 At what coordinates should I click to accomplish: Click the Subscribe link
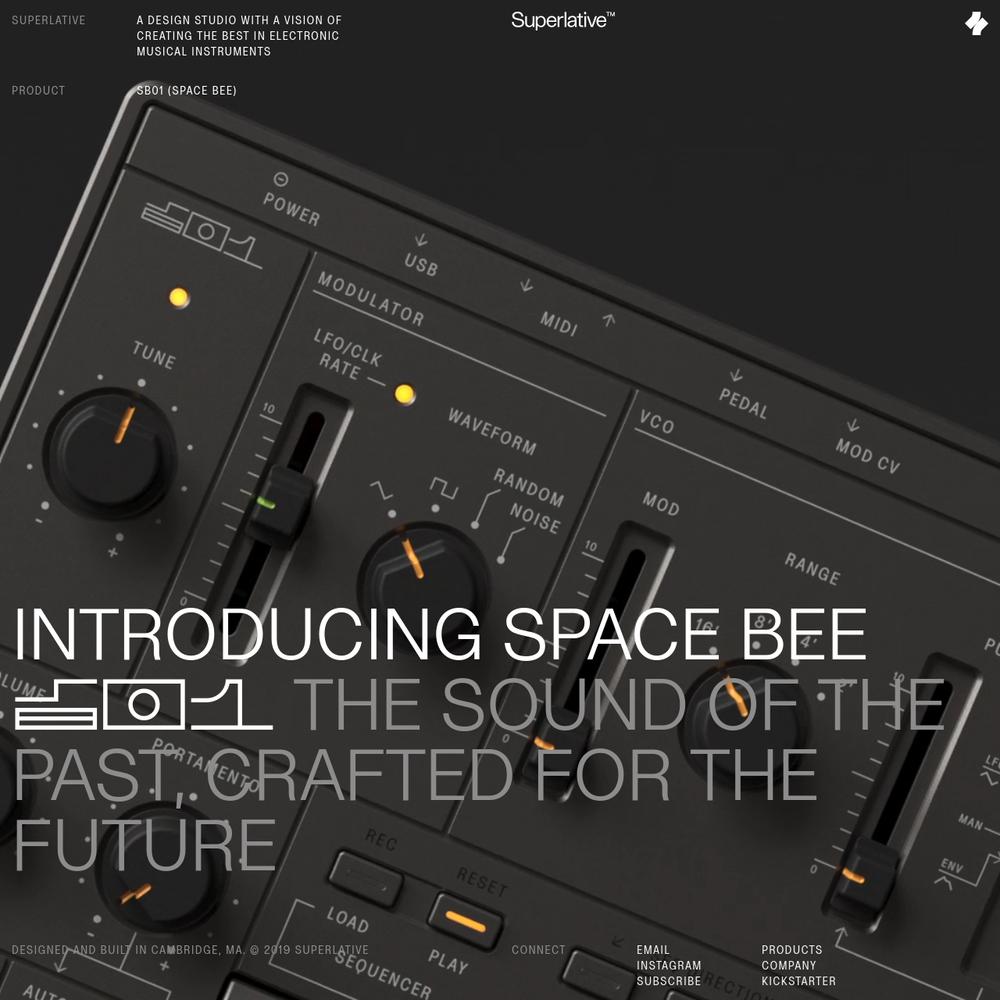click(x=668, y=981)
